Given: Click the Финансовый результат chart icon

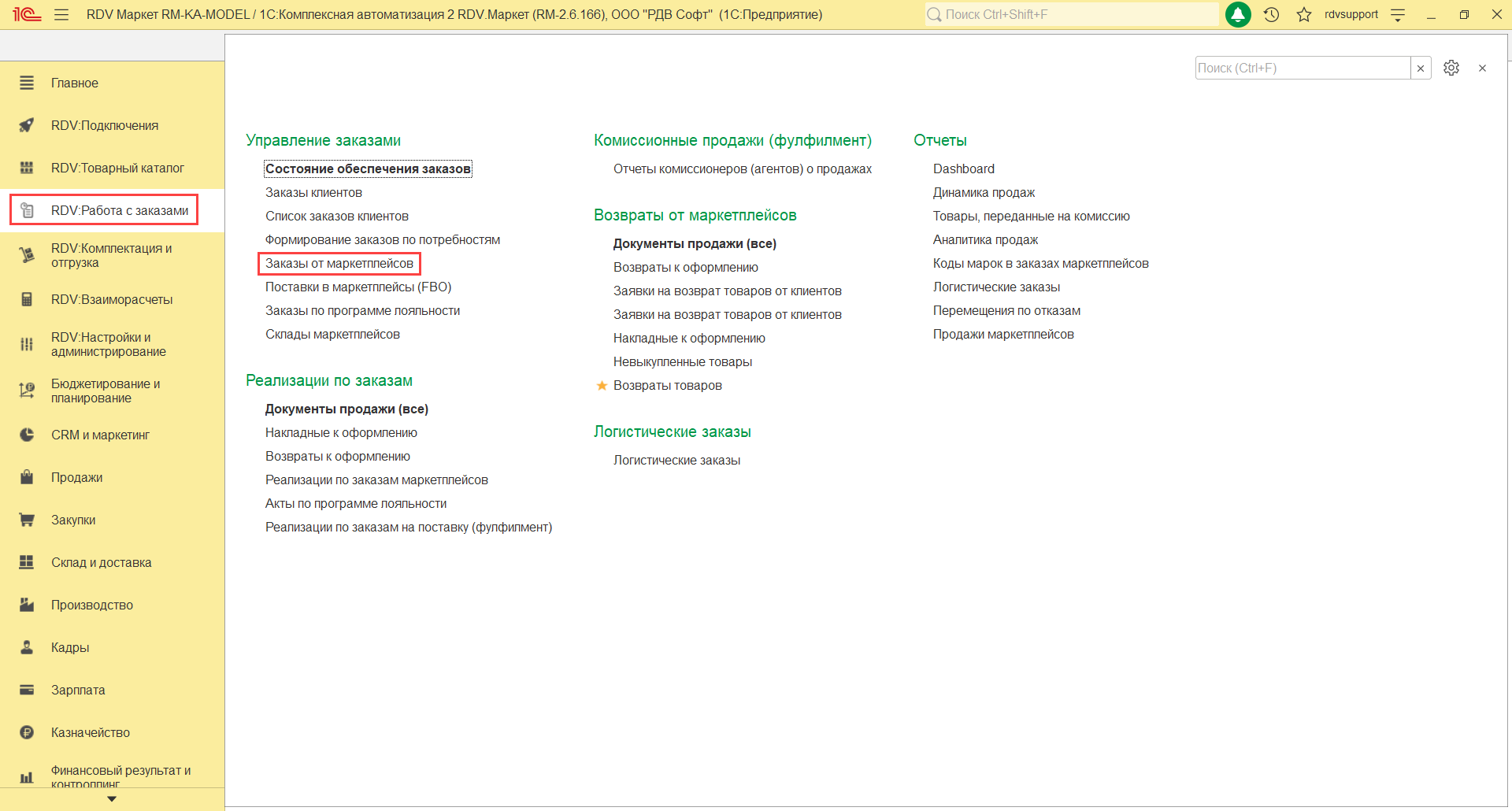Looking at the screenshot, I should point(27,778).
